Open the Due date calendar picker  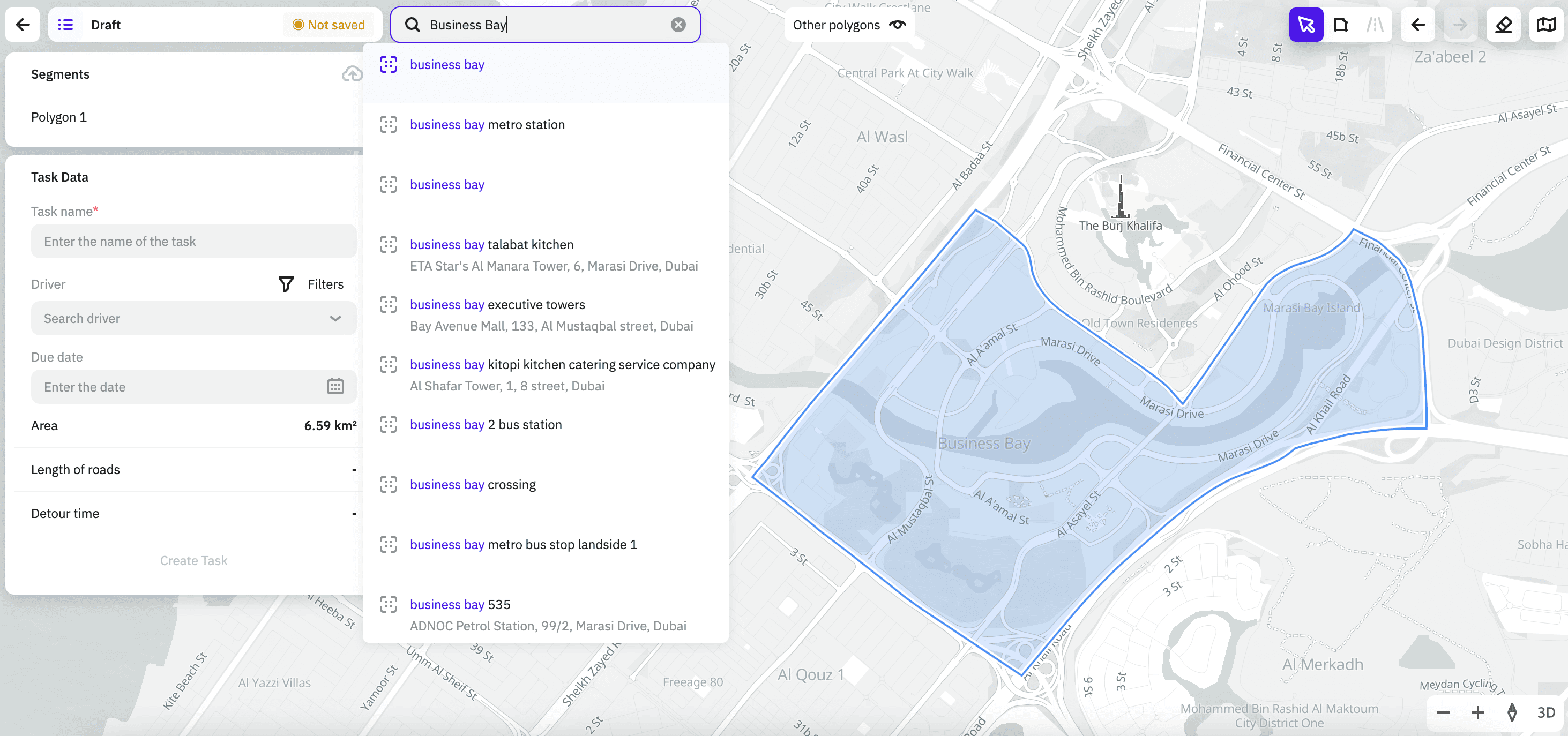[335, 387]
